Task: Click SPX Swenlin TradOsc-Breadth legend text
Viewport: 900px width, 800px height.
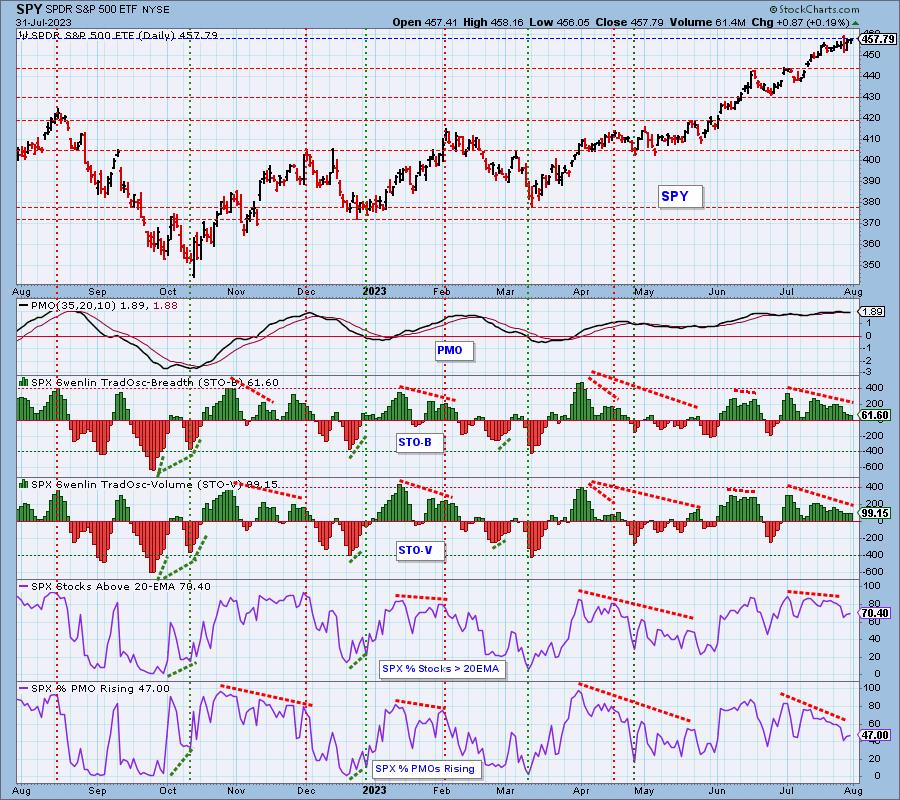Action: coord(155,382)
